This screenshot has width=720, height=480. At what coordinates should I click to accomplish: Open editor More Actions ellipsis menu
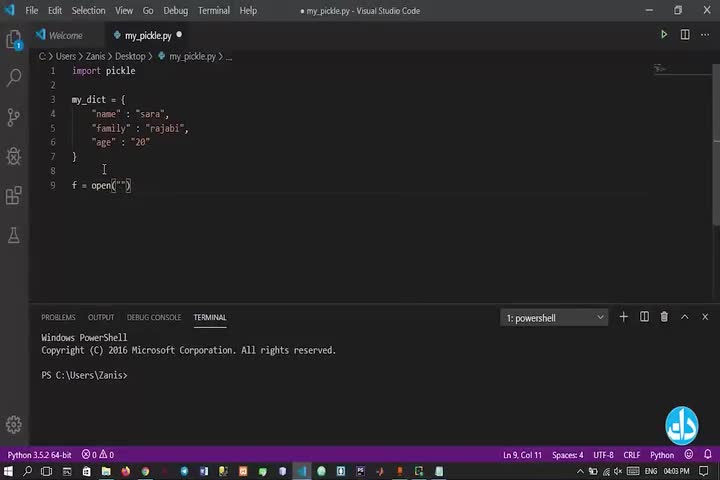[x=705, y=35]
